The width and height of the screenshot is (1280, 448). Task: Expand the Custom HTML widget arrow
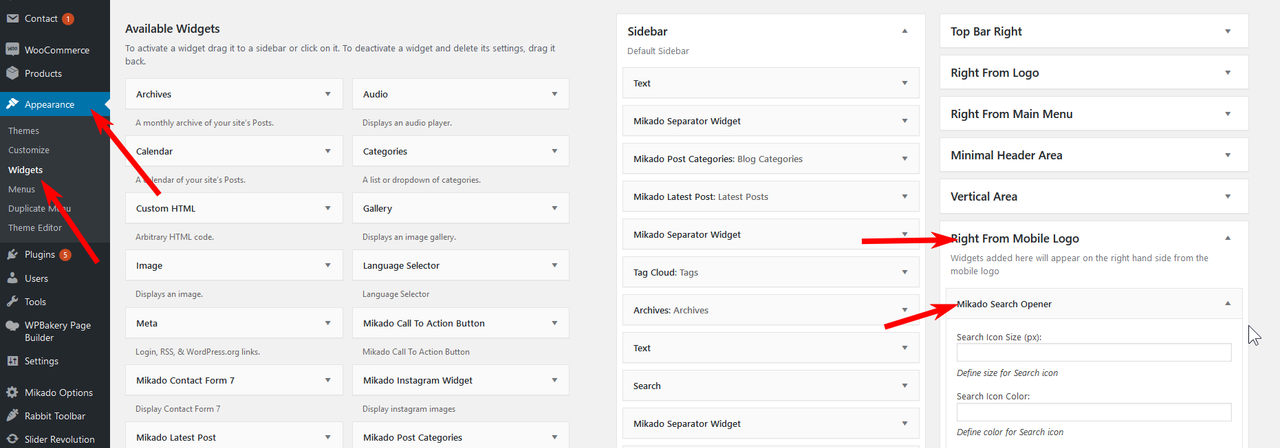coord(327,208)
